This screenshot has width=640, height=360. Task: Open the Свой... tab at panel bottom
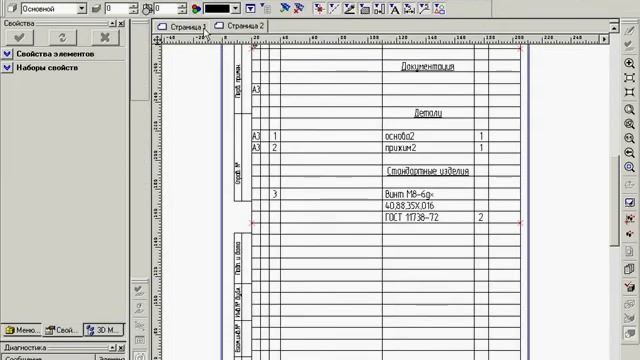[62, 330]
